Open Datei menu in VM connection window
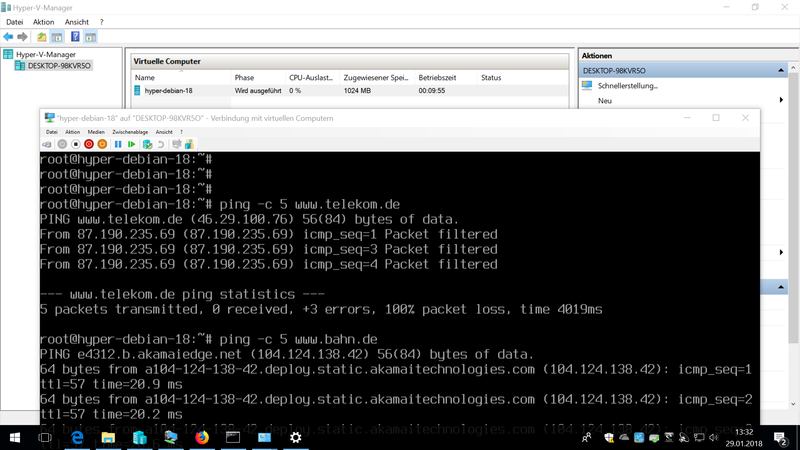Screen dimensions: 800x450 (x=52, y=132)
